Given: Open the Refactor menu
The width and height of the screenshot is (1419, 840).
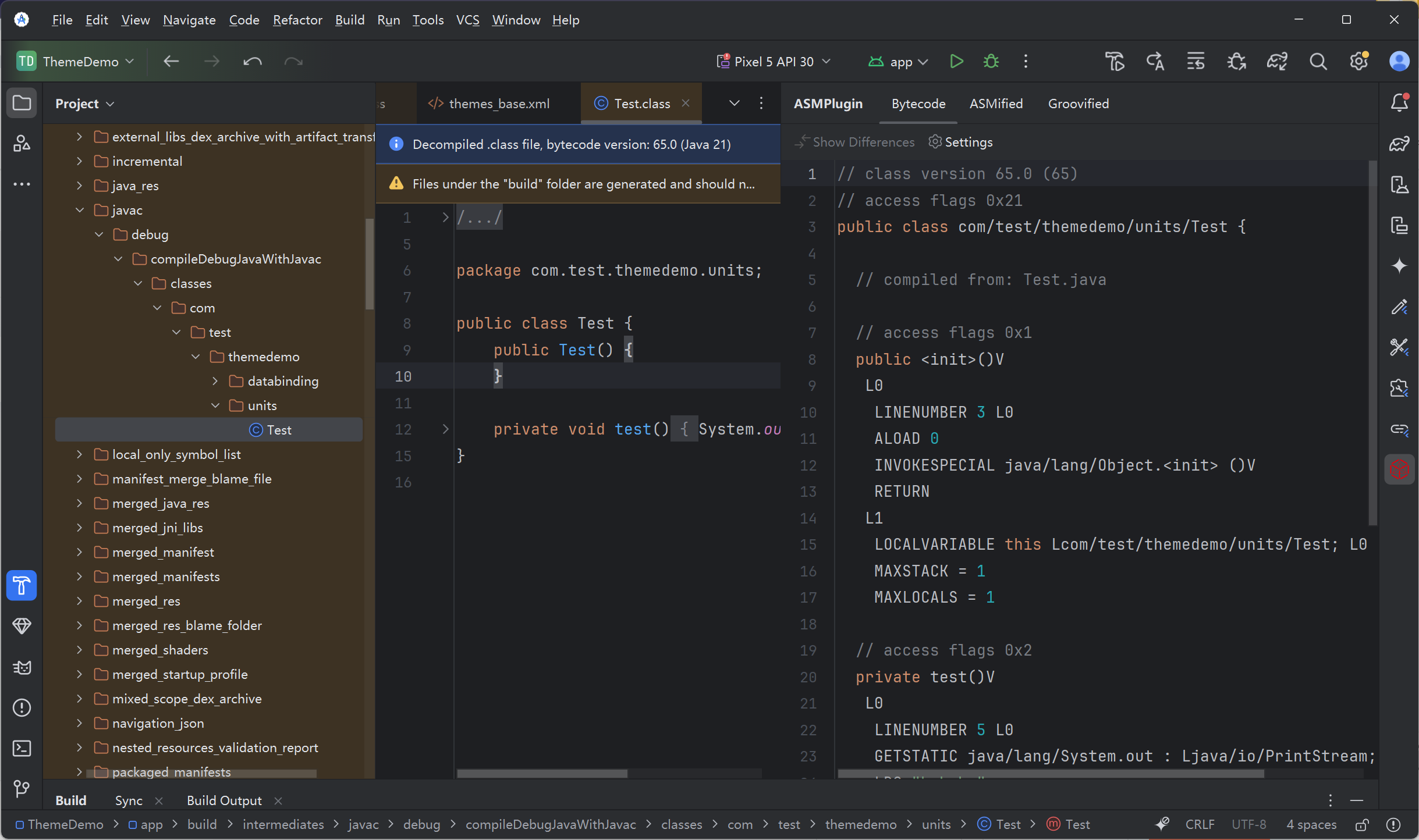Looking at the screenshot, I should pos(297,20).
